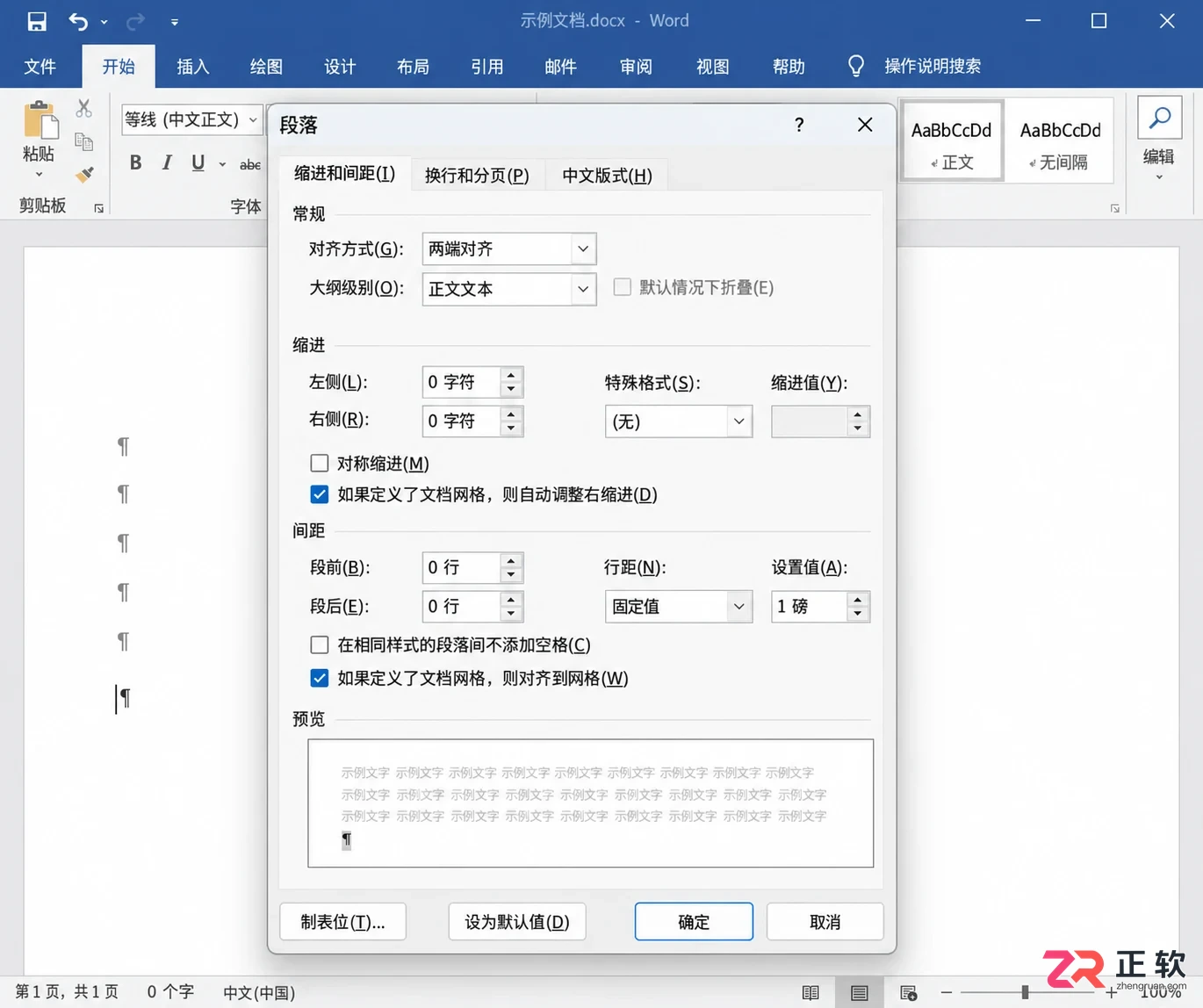
Task: Open the font name dropdown 等线 (中文正文)
Action: click(x=254, y=119)
